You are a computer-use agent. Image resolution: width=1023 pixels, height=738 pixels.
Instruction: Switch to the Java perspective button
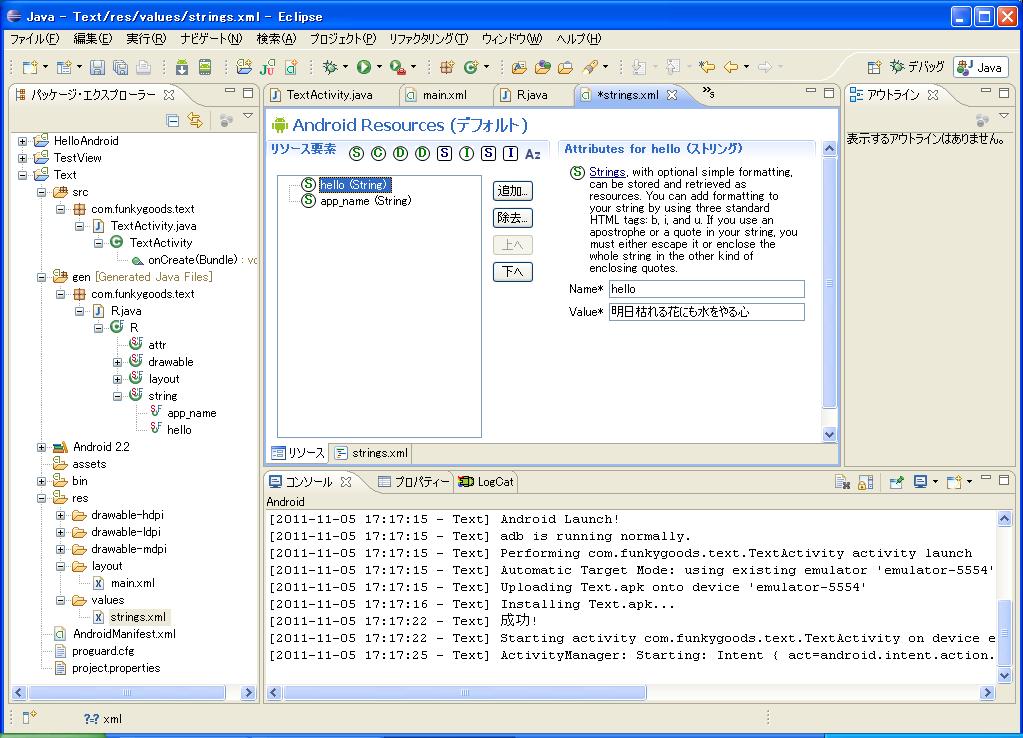tap(981, 67)
